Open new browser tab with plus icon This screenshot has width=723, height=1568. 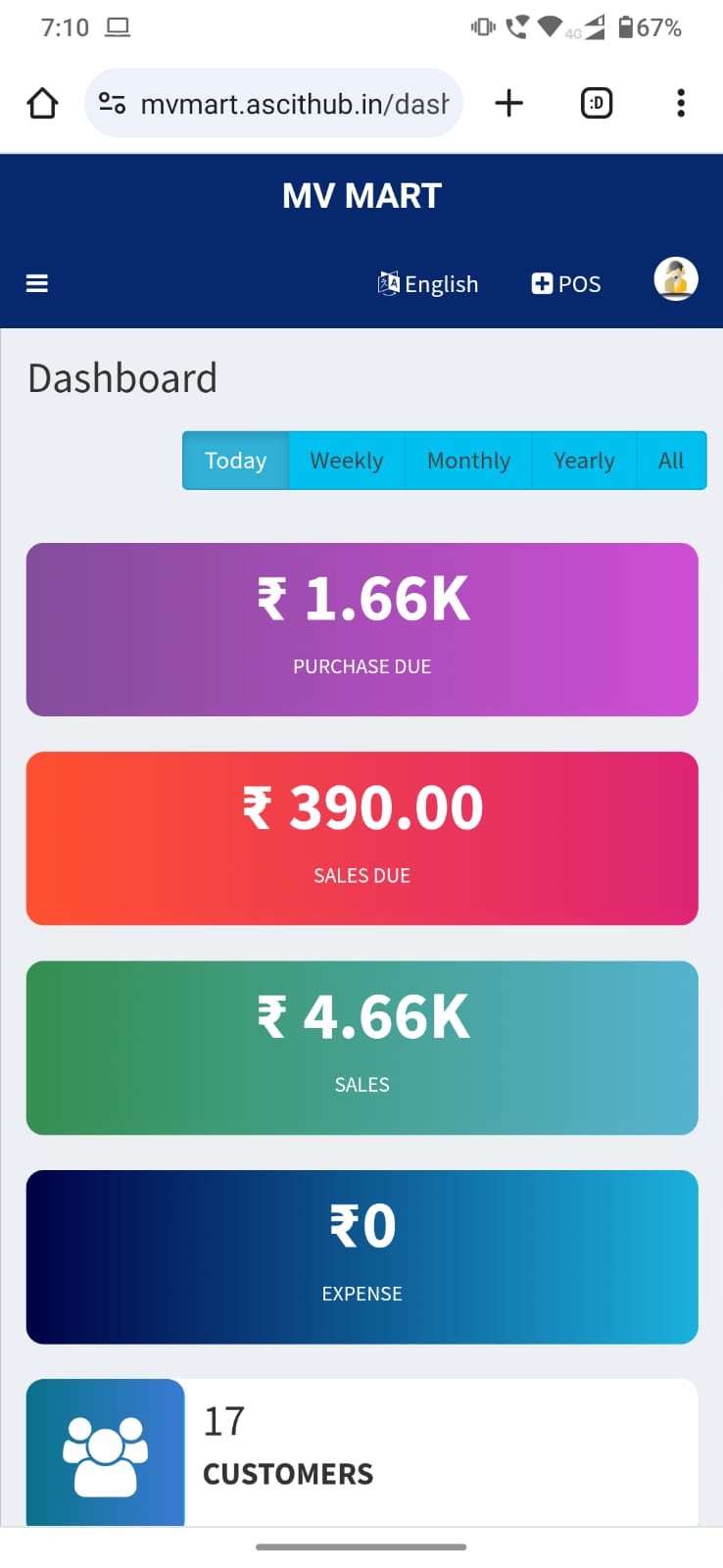tap(508, 103)
